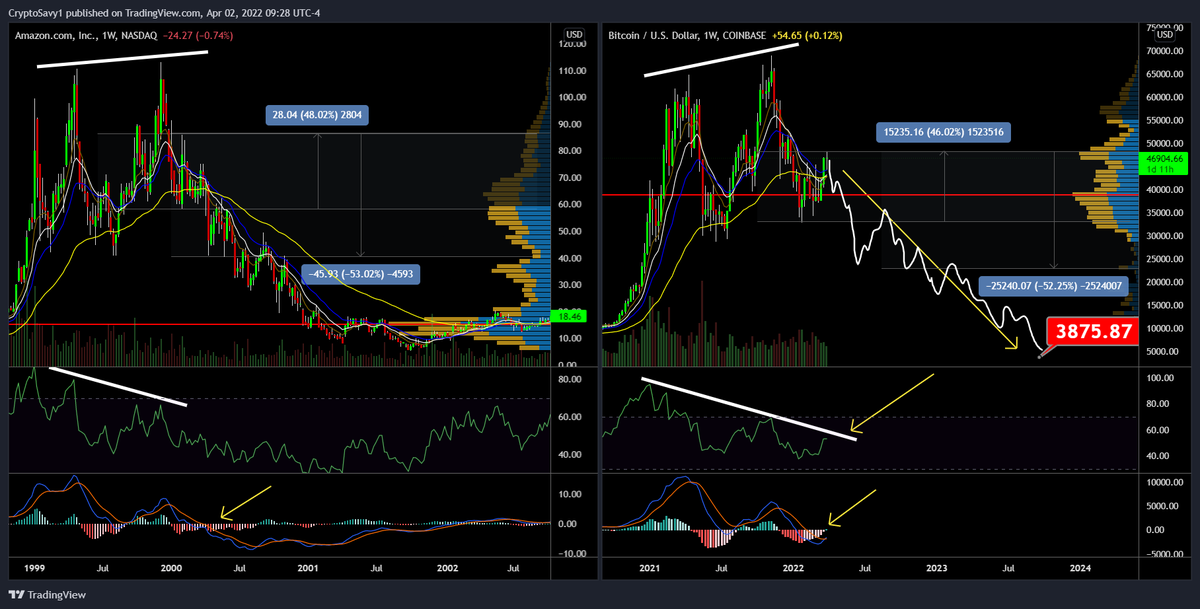
Task: Click the 2000 label on the time axis
Action: click(171, 567)
